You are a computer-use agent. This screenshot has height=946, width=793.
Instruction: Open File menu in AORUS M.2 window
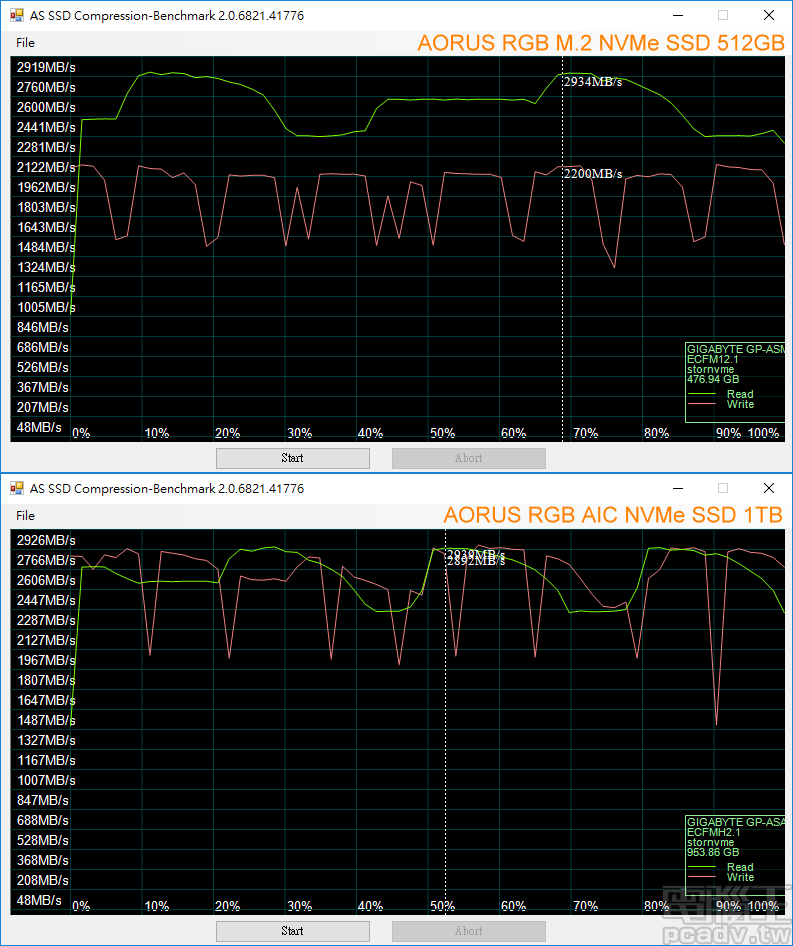(25, 43)
